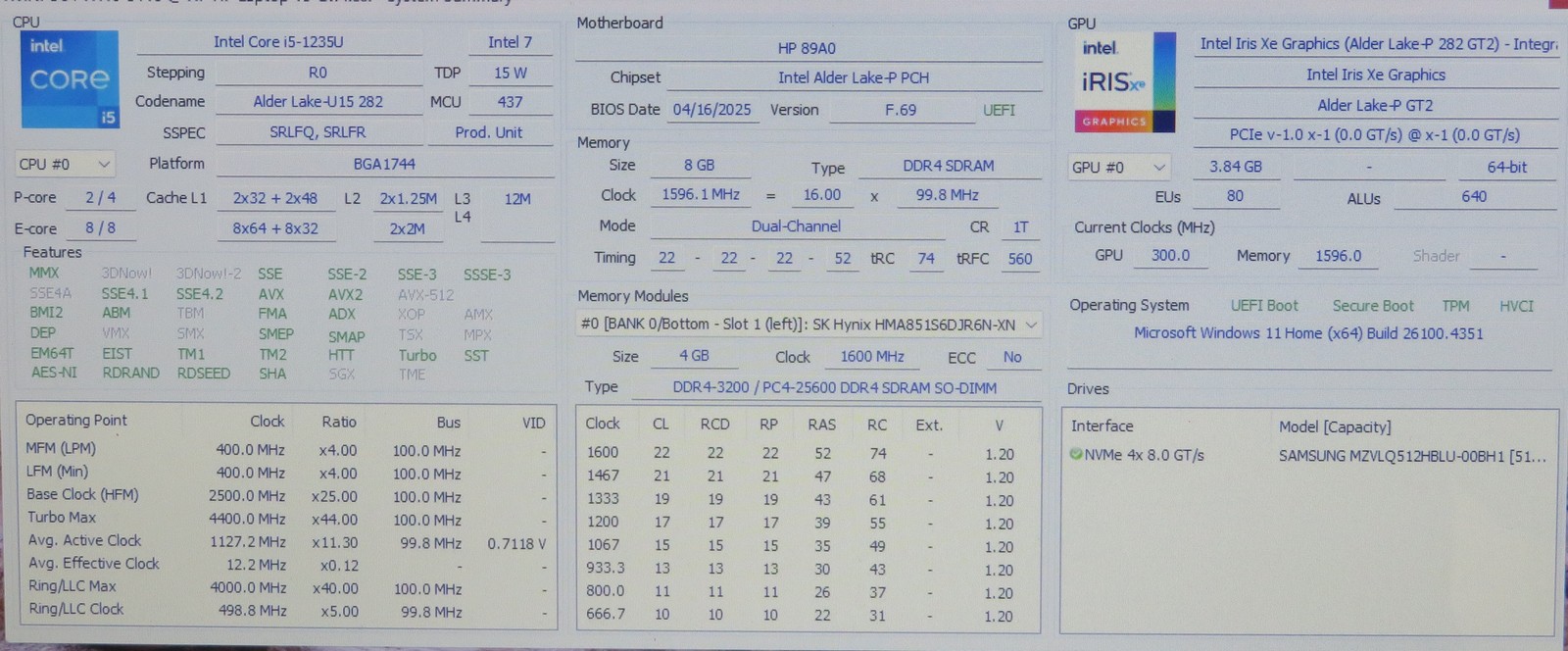This screenshot has width=1568, height=651.
Task: Select the Ring/LLC Max row
Action: point(285,588)
